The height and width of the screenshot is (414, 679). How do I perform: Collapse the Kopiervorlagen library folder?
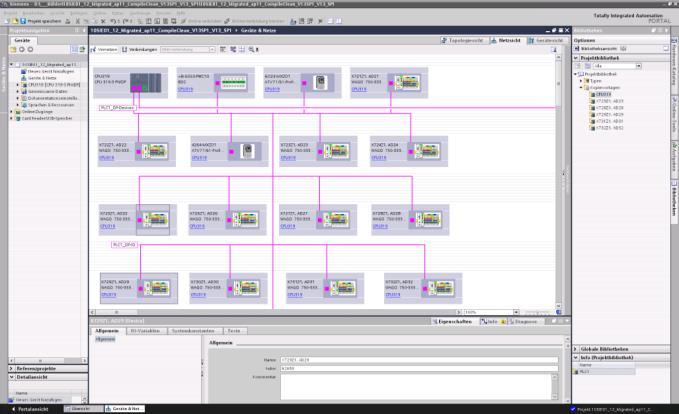click(x=581, y=87)
